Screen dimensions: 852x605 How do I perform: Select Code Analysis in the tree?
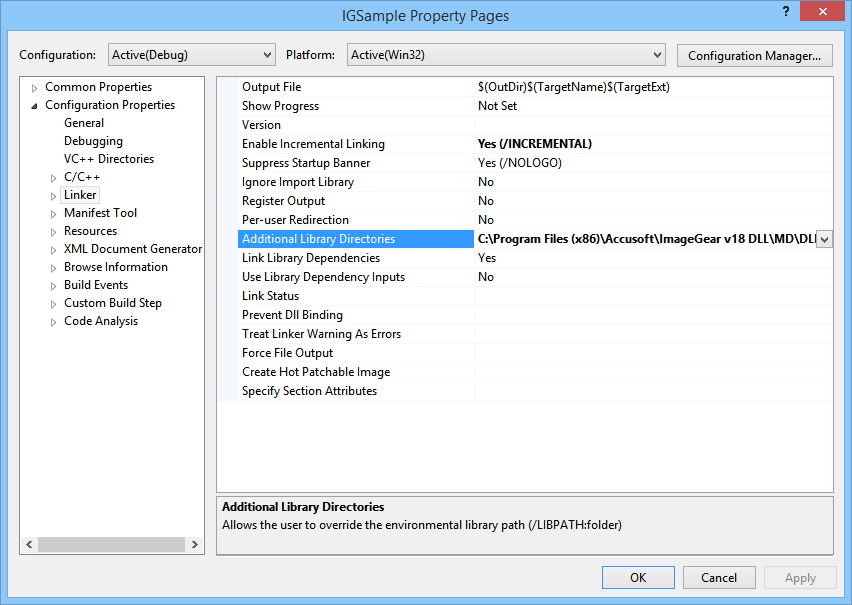coord(101,321)
